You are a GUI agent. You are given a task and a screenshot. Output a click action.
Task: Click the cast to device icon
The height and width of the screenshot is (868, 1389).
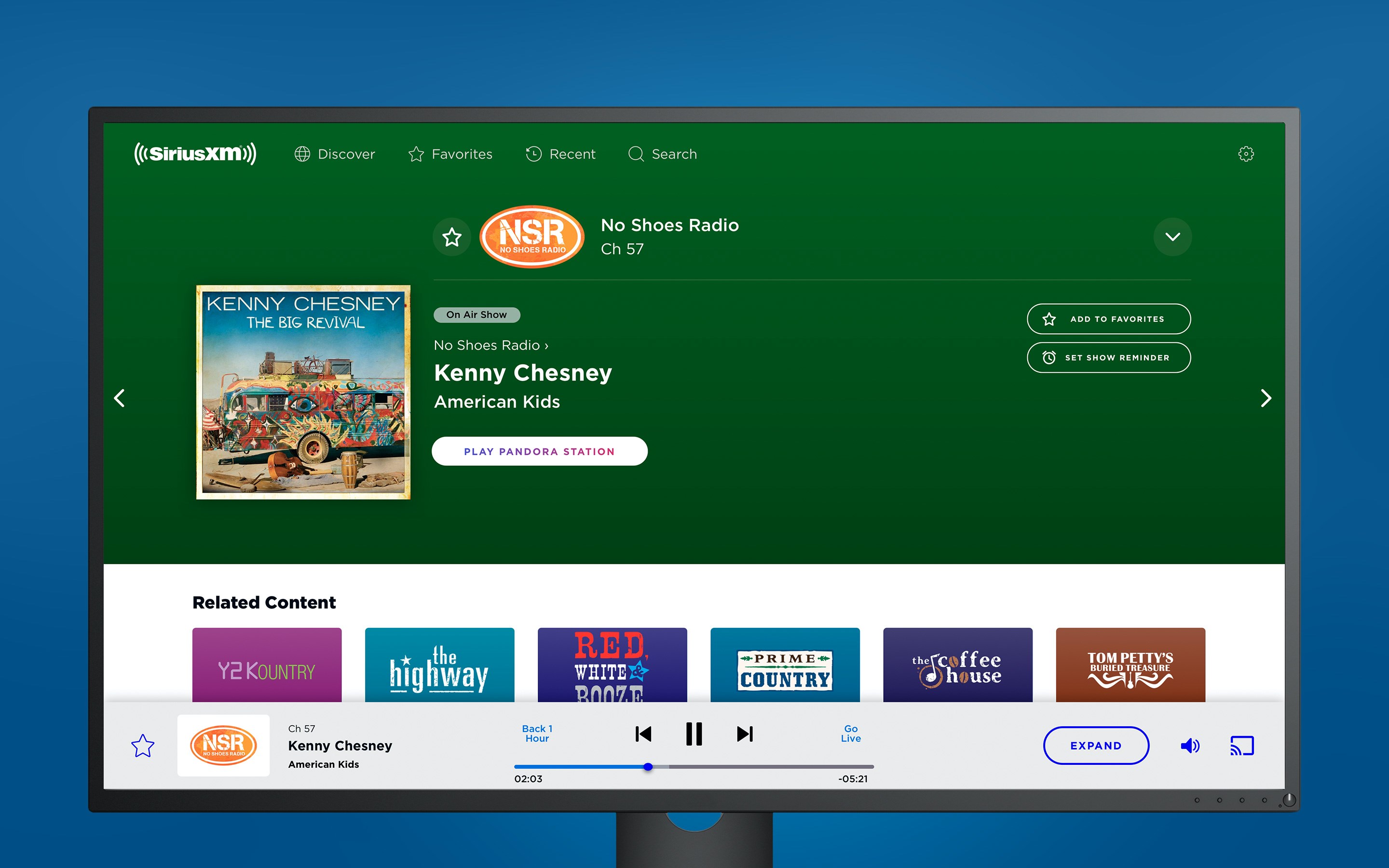coord(1241,746)
